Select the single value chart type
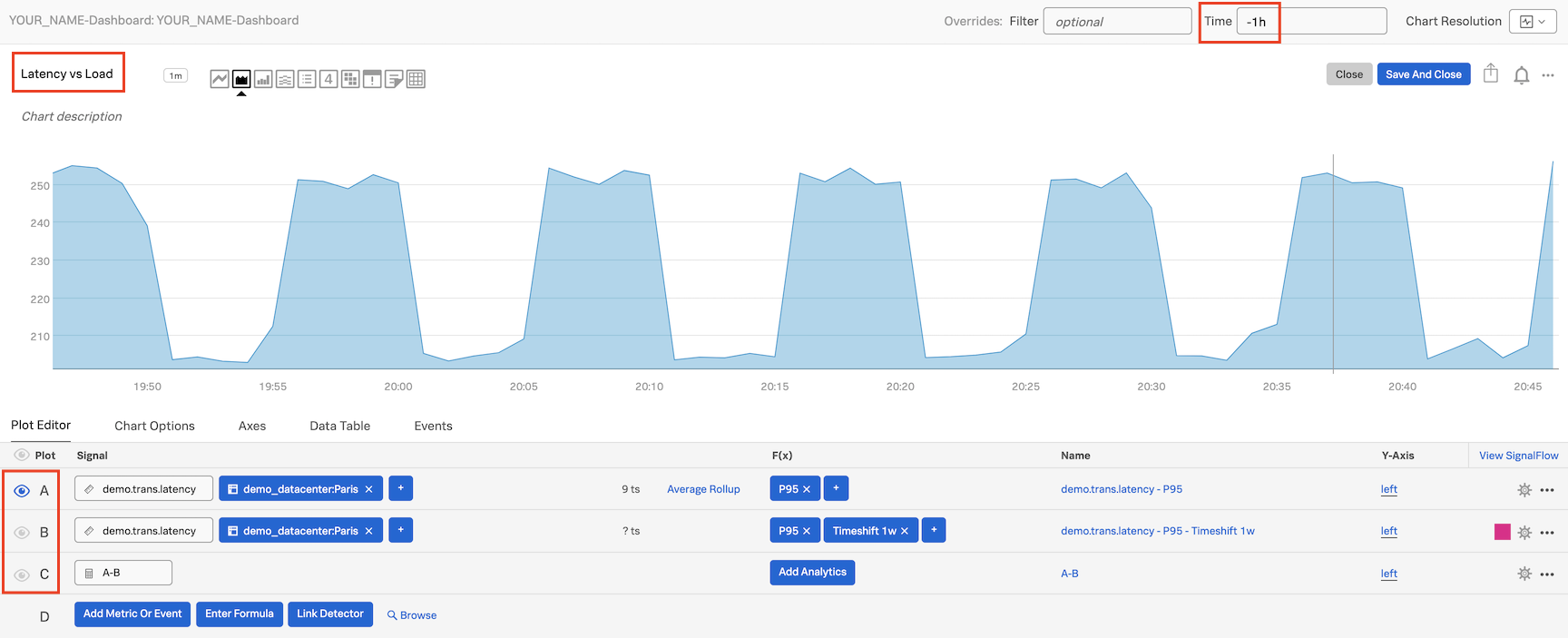This screenshot has width=1568, height=638. coord(328,79)
